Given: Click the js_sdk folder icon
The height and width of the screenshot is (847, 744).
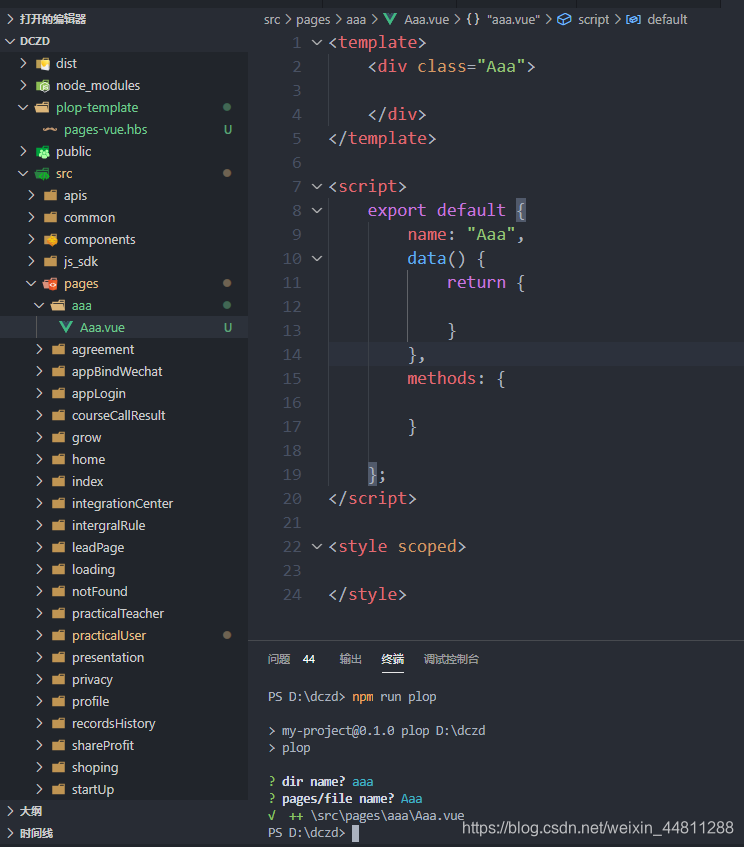Looking at the screenshot, I should click(x=51, y=261).
